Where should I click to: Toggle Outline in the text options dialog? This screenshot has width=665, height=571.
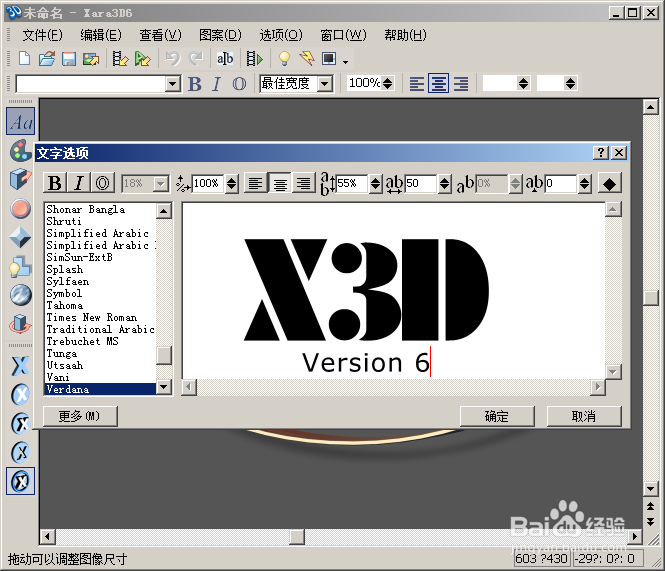102,184
